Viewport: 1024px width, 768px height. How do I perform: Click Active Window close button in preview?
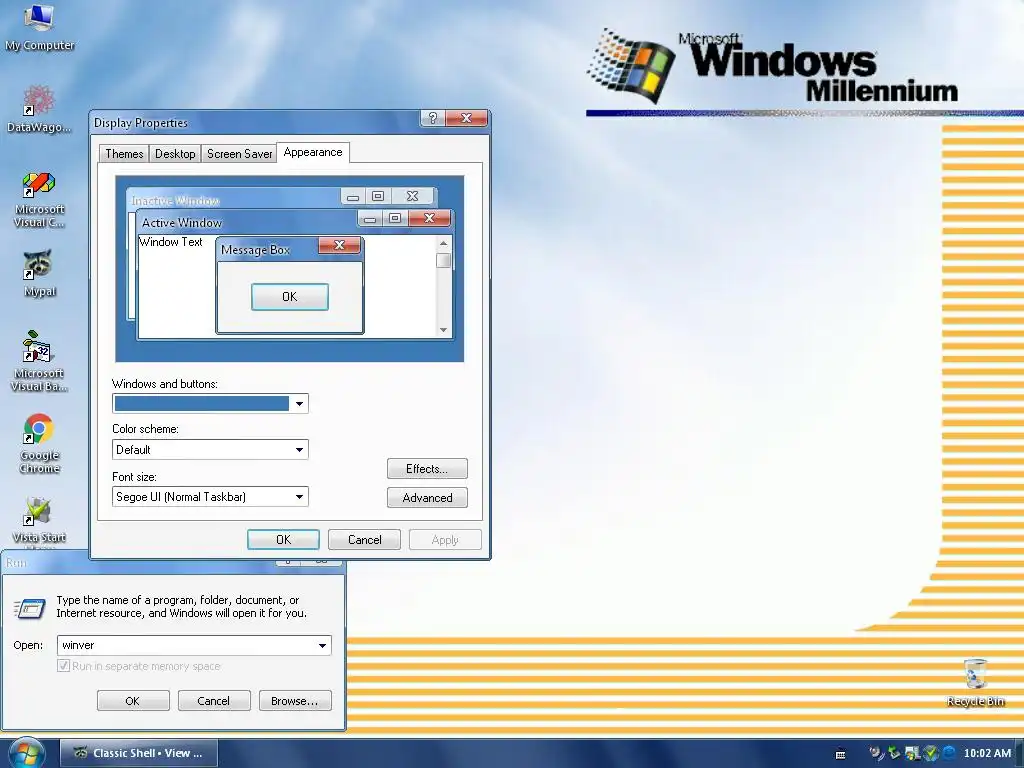tap(429, 218)
